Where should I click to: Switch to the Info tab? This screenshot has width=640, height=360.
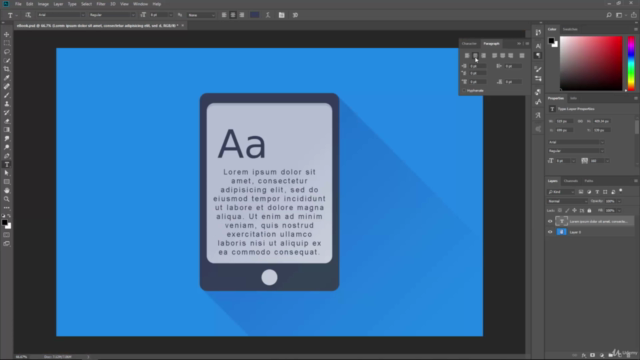click(x=573, y=98)
